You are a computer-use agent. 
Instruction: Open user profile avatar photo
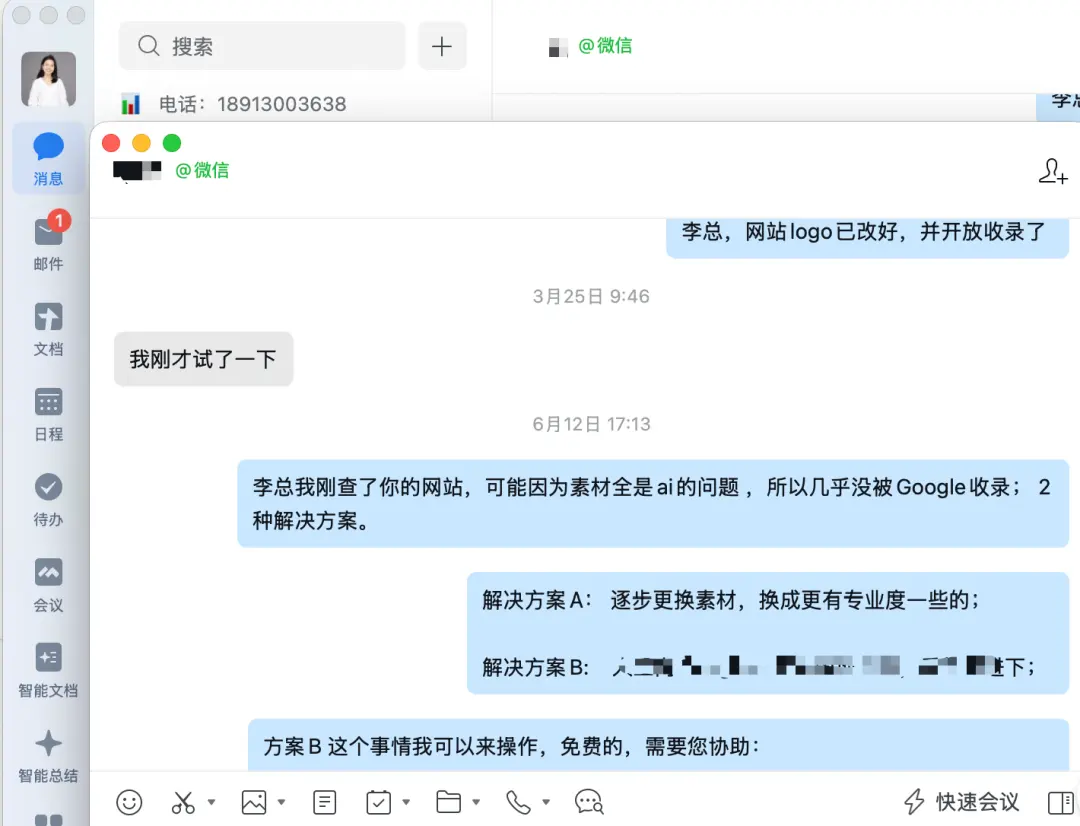tap(48, 79)
